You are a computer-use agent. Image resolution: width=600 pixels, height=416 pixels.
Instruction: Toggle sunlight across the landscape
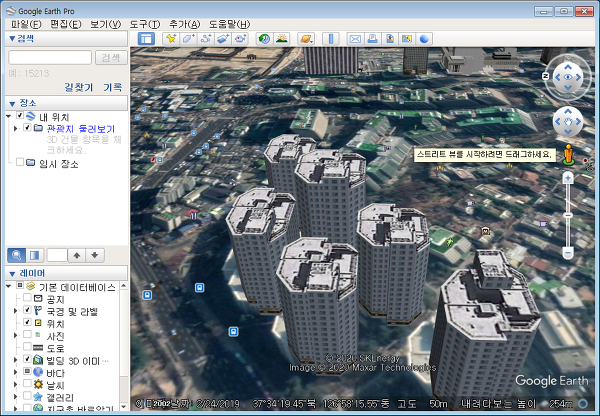[282, 39]
